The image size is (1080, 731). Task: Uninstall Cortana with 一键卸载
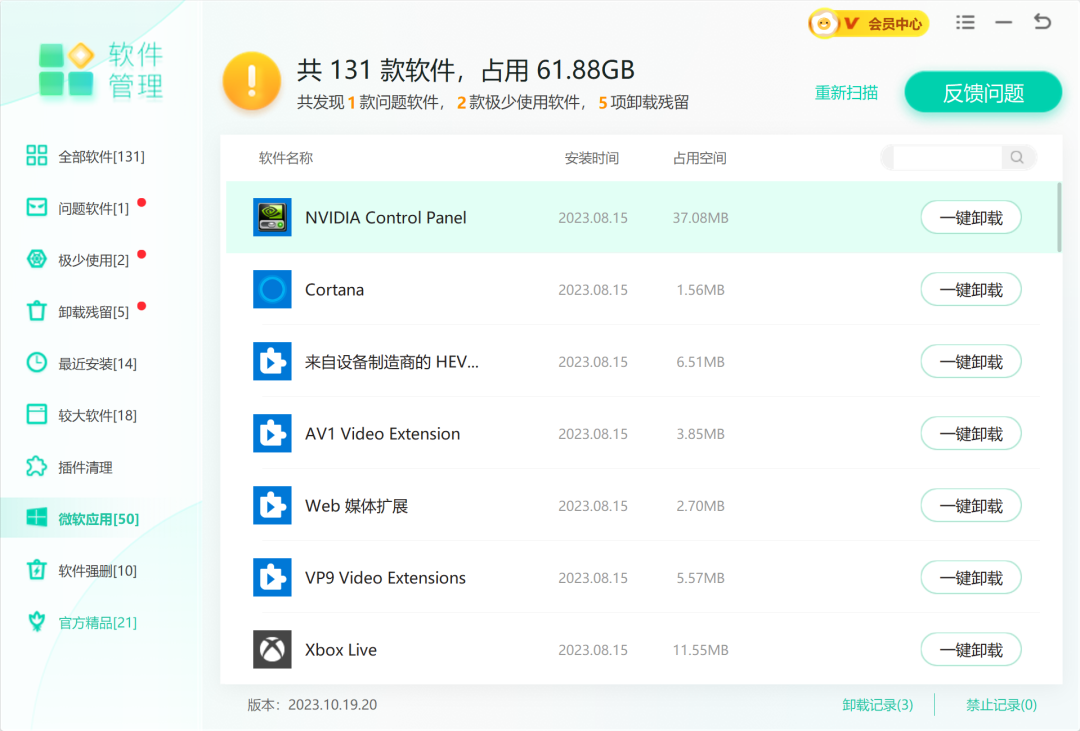click(971, 289)
